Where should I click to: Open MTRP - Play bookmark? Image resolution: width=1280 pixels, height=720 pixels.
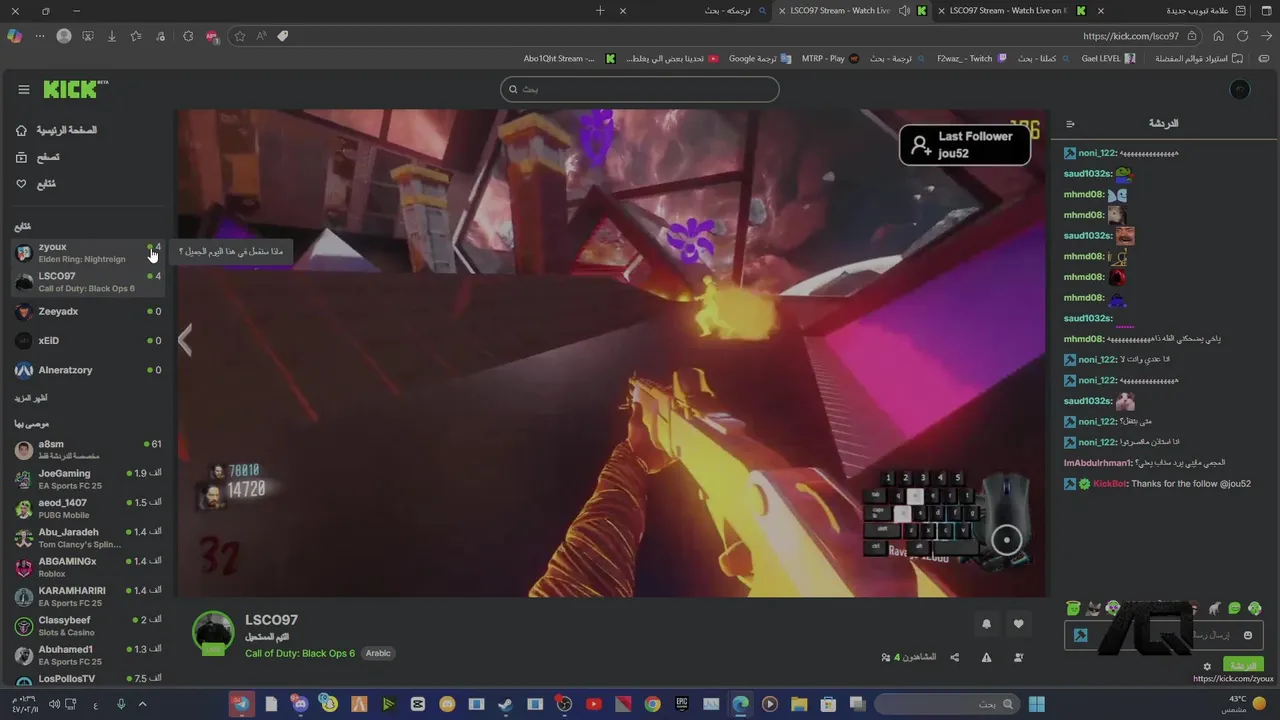[x=830, y=59]
